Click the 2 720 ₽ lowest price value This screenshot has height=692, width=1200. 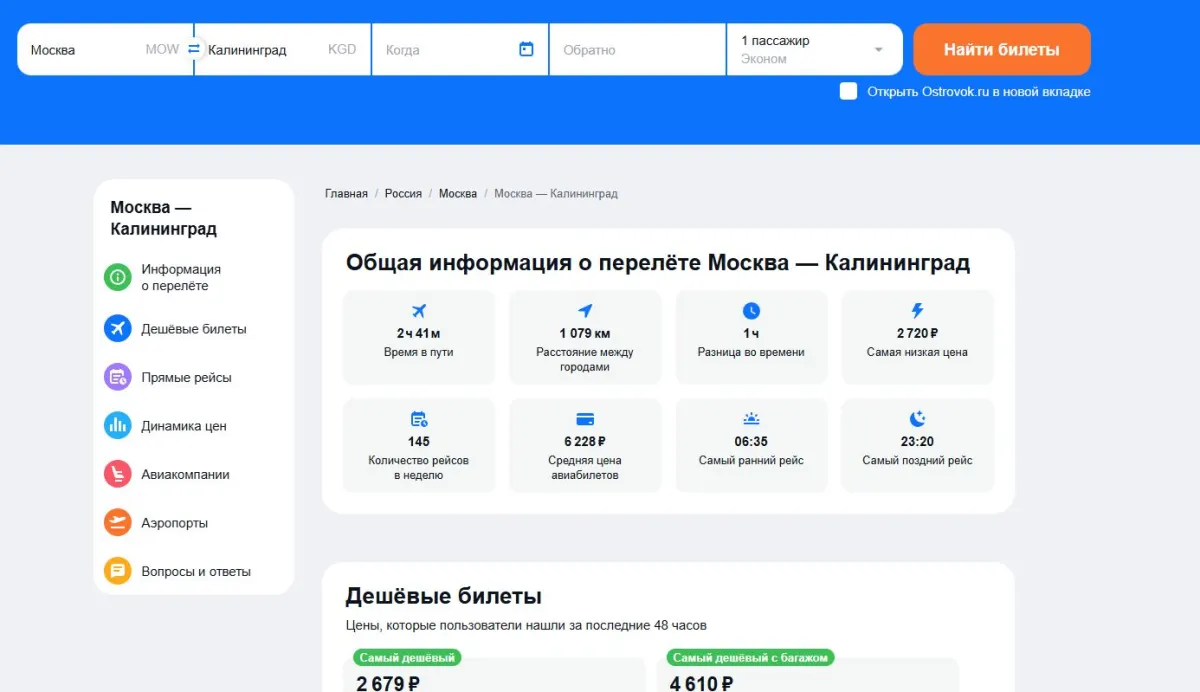(917, 334)
